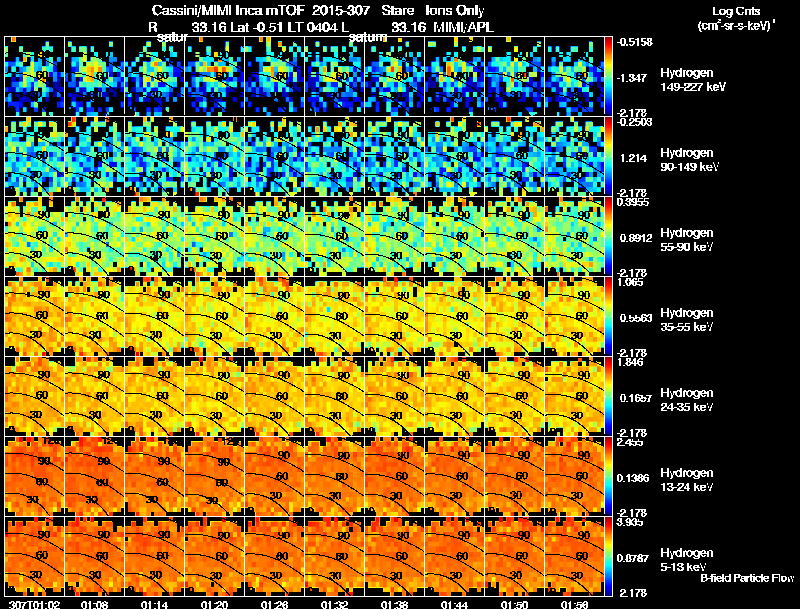Click the 0.8912 color scale value
The height and width of the screenshot is (609, 800).
[634, 238]
